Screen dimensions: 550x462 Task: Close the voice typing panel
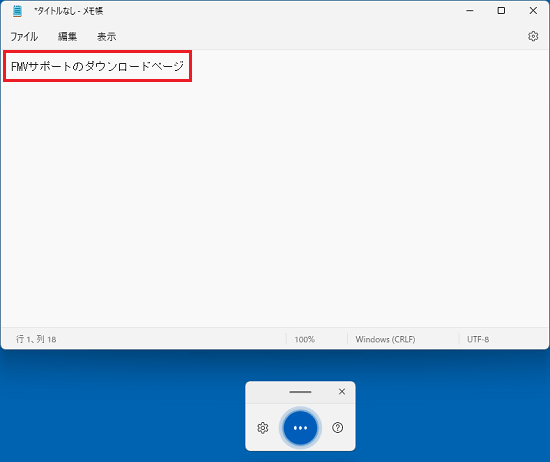pyautogui.click(x=342, y=391)
